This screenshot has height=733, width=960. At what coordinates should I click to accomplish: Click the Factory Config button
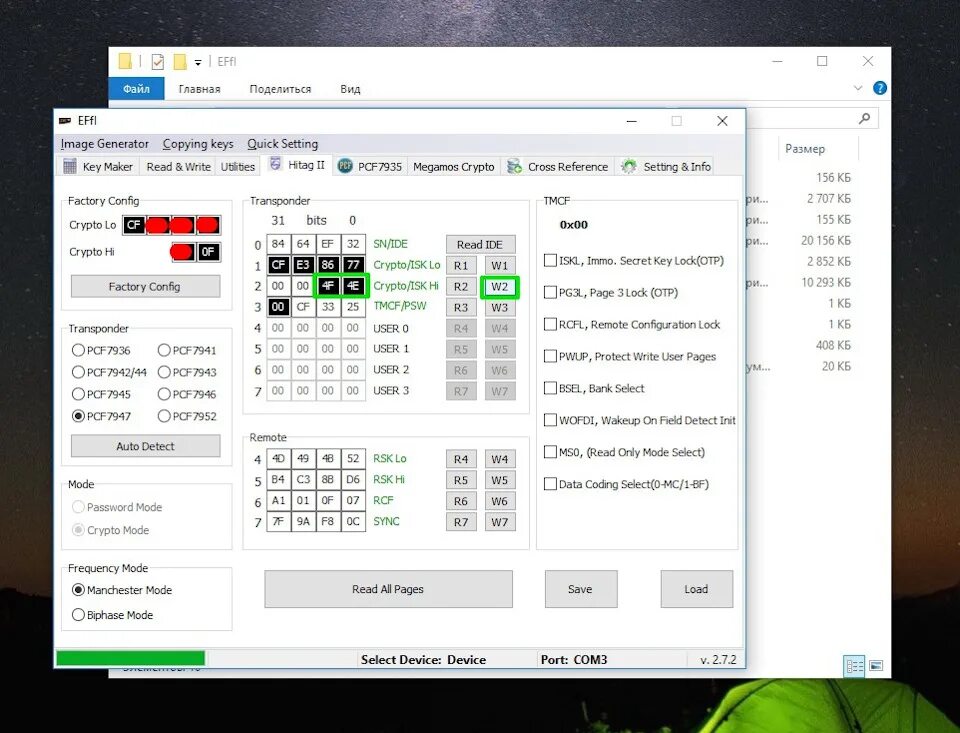[x=145, y=287]
